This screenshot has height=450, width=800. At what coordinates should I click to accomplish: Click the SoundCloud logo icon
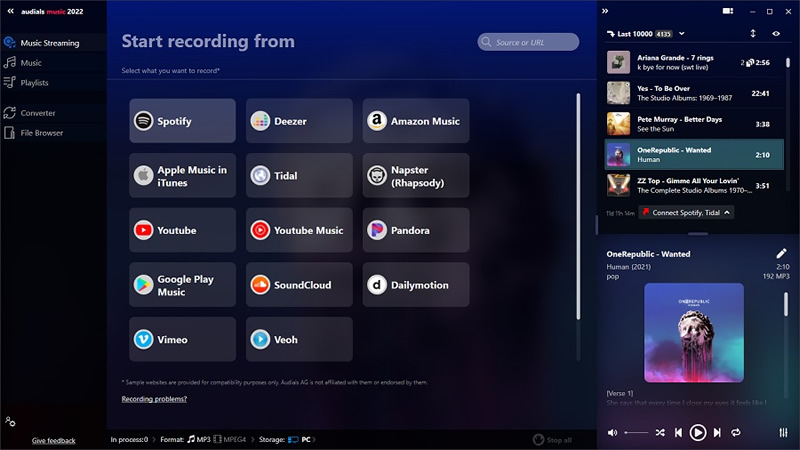(x=260, y=285)
